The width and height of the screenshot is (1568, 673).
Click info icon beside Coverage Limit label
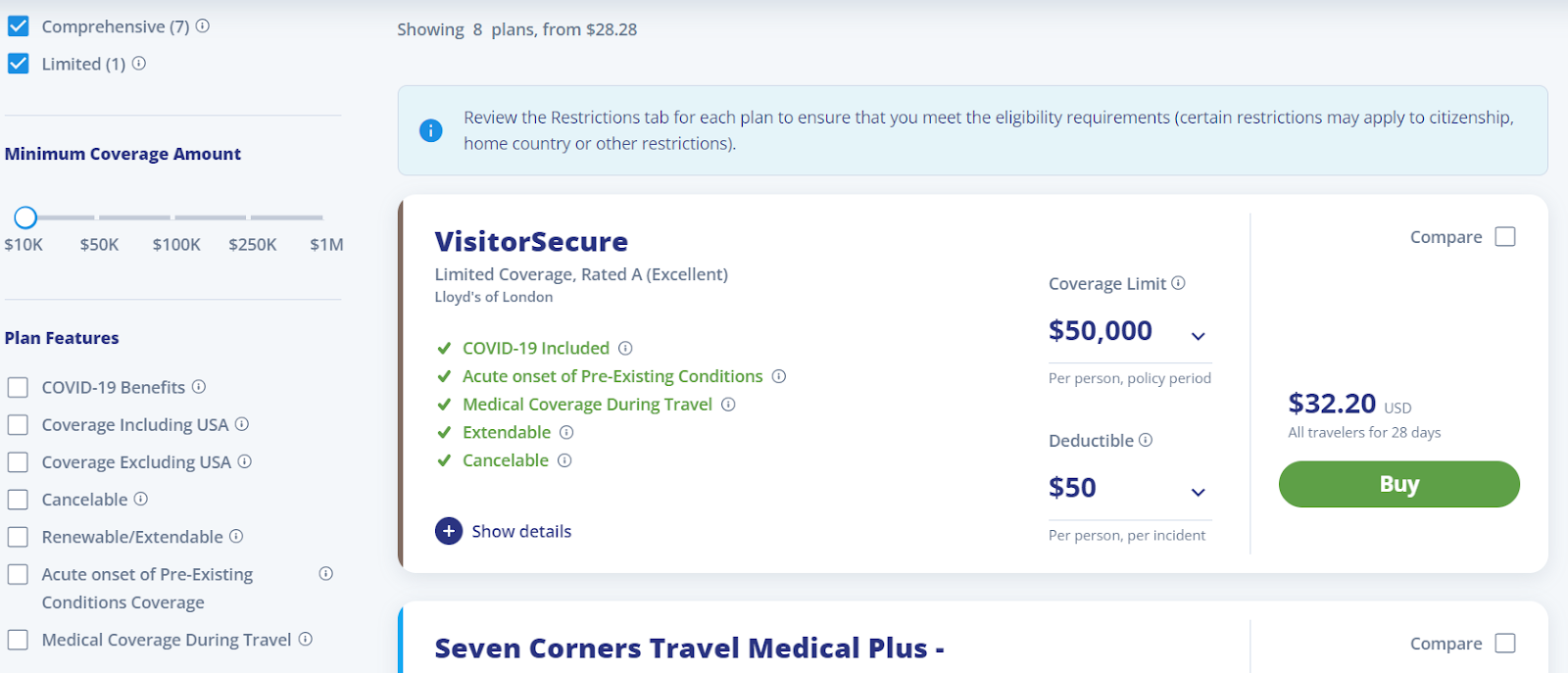(x=1179, y=283)
